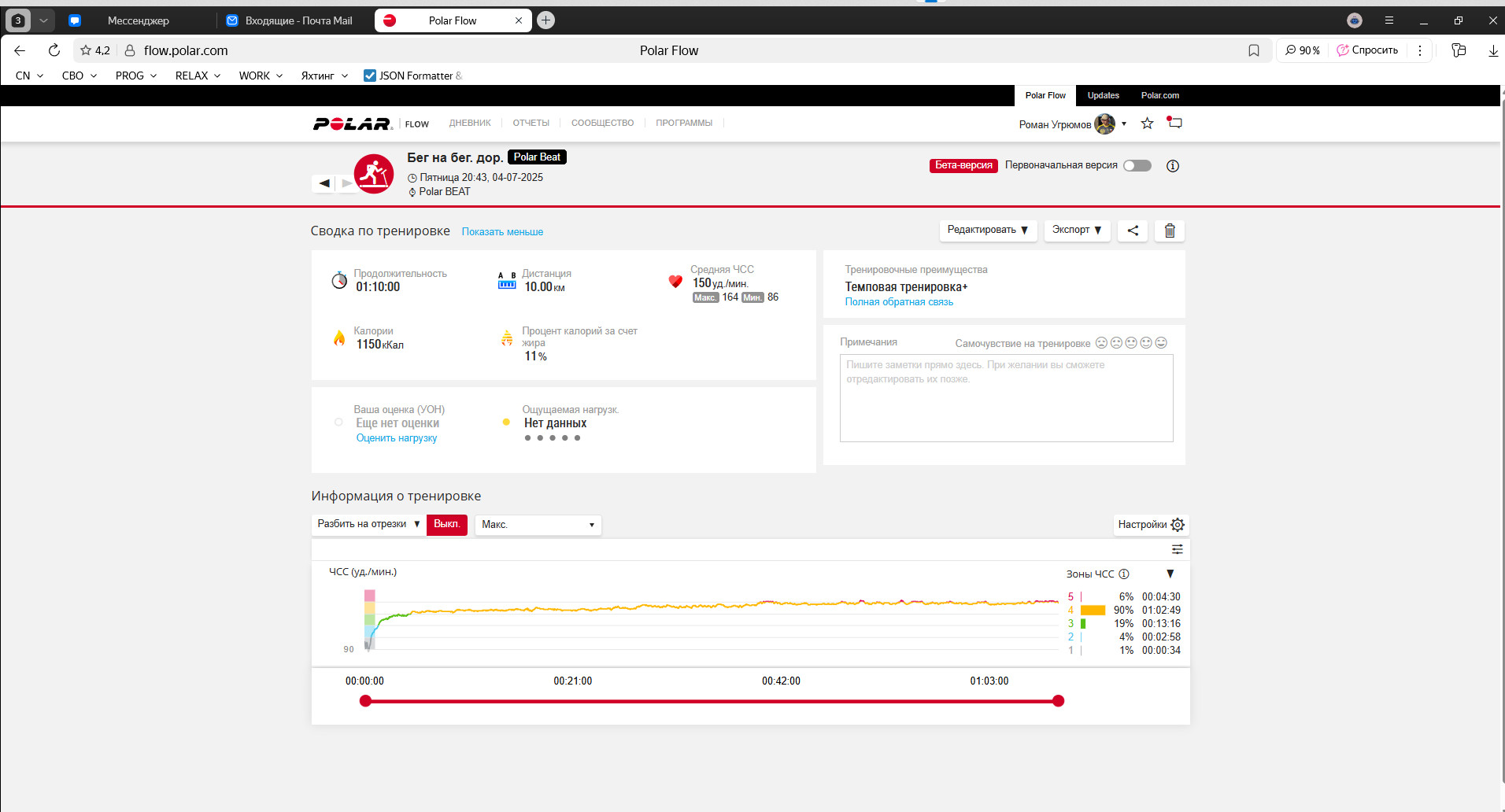1505x812 pixels.
Task: Expand the Экспорт dropdown
Action: (x=1077, y=231)
